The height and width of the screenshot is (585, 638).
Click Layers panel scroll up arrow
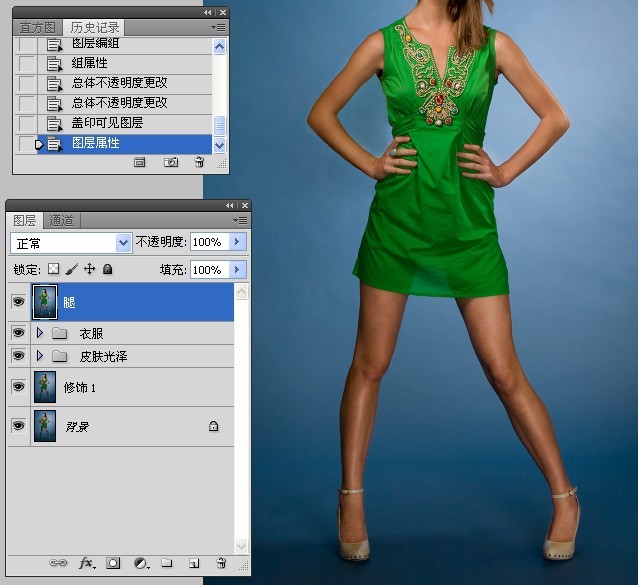tap(241, 292)
